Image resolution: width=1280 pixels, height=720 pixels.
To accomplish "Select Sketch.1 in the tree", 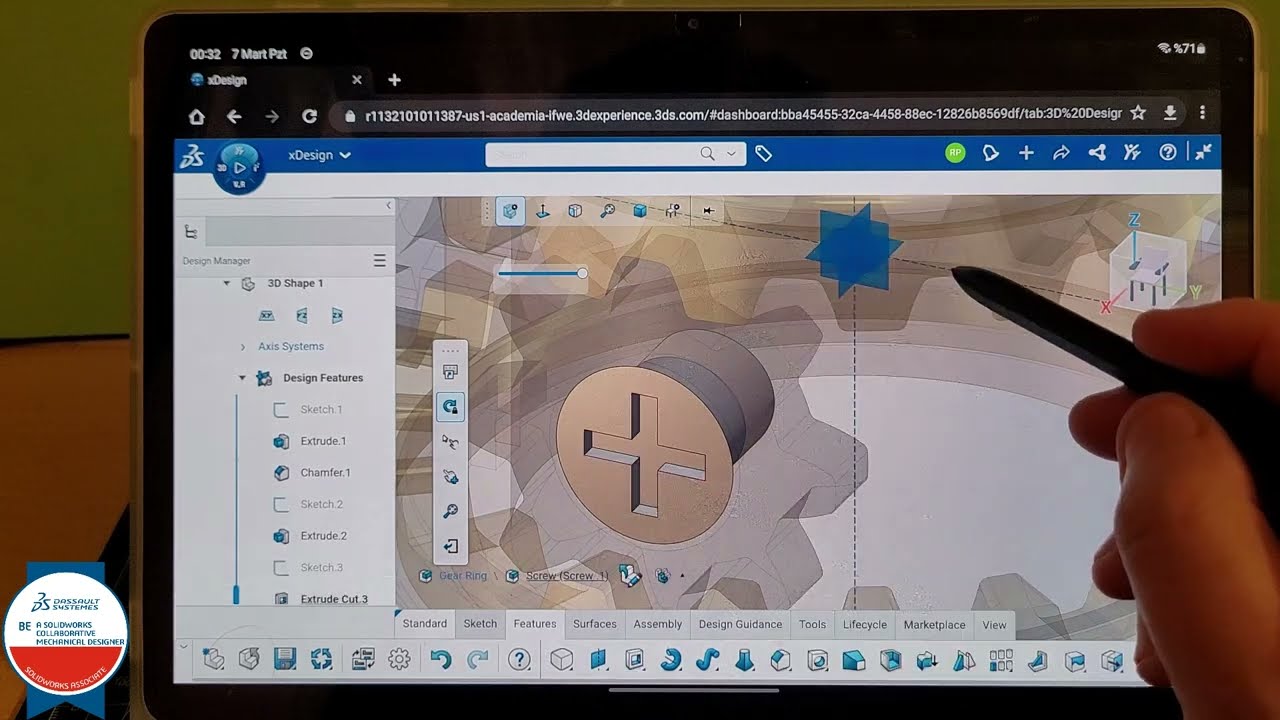I will (321, 409).
